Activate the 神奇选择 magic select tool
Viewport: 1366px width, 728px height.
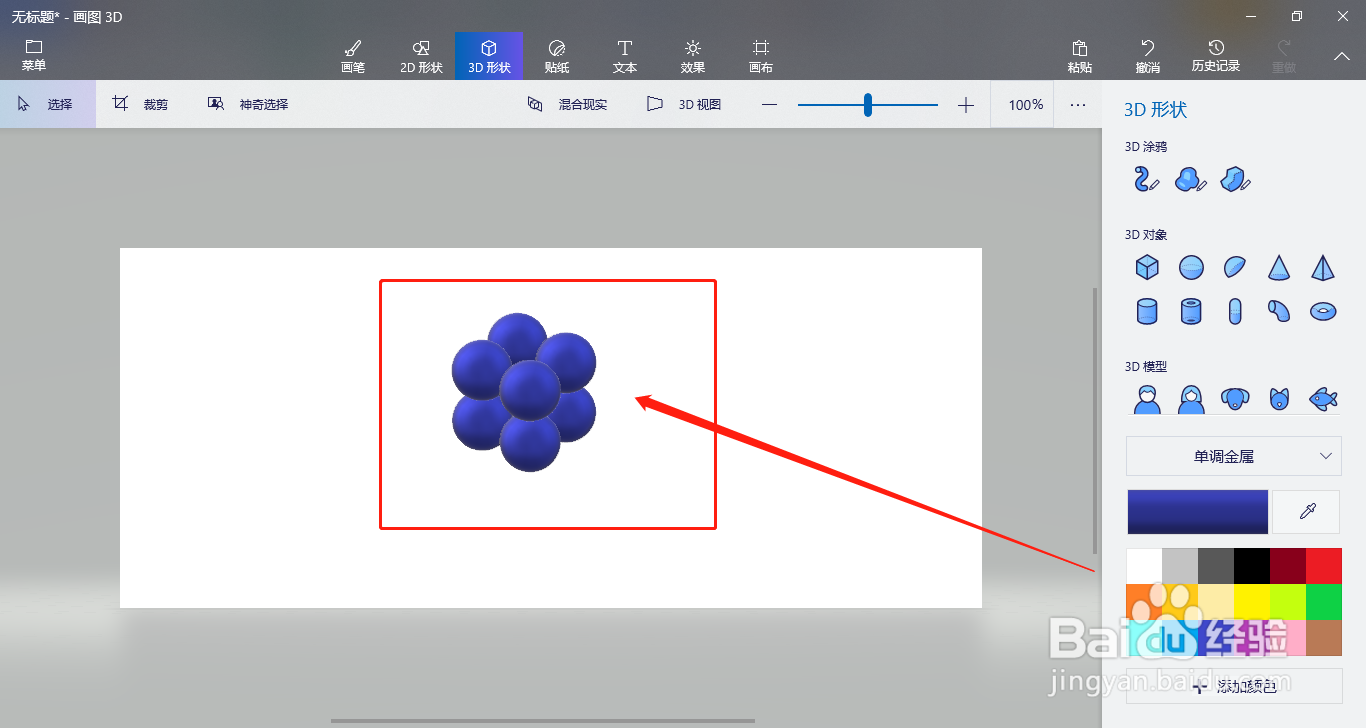point(248,104)
